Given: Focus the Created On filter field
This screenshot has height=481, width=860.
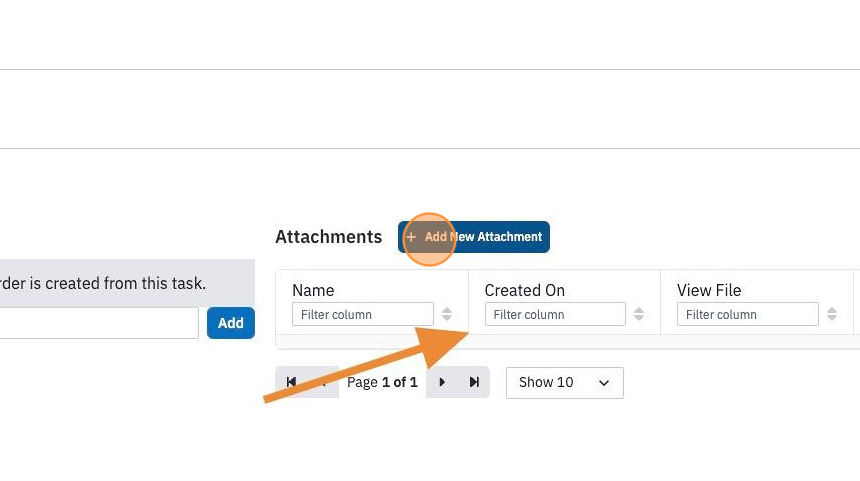Looking at the screenshot, I should (x=555, y=314).
